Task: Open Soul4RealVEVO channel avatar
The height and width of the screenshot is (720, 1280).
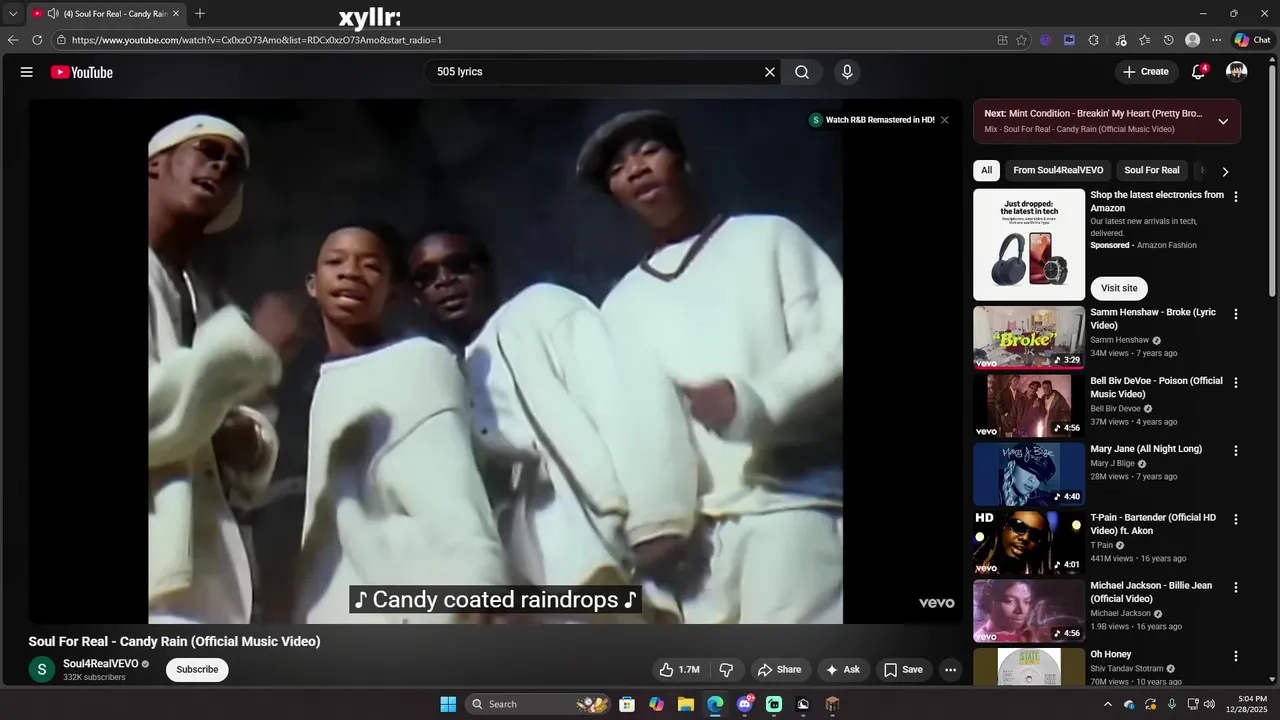Action: [42, 670]
